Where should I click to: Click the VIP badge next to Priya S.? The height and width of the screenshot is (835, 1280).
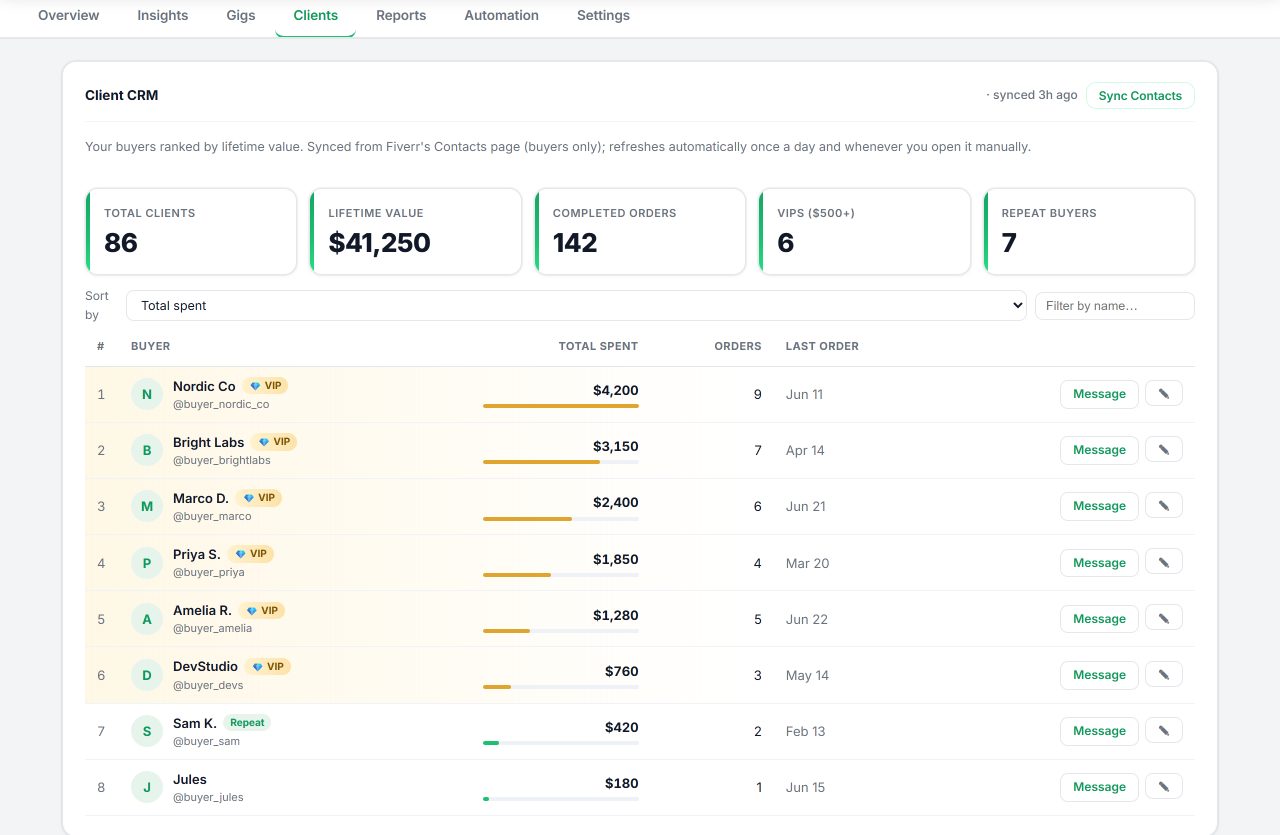(x=251, y=553)
